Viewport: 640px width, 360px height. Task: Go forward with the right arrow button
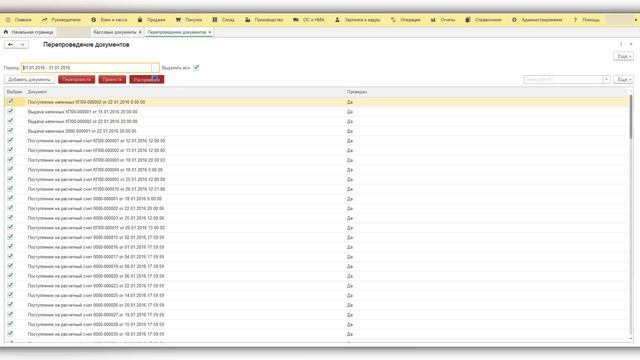coord(22,44)
